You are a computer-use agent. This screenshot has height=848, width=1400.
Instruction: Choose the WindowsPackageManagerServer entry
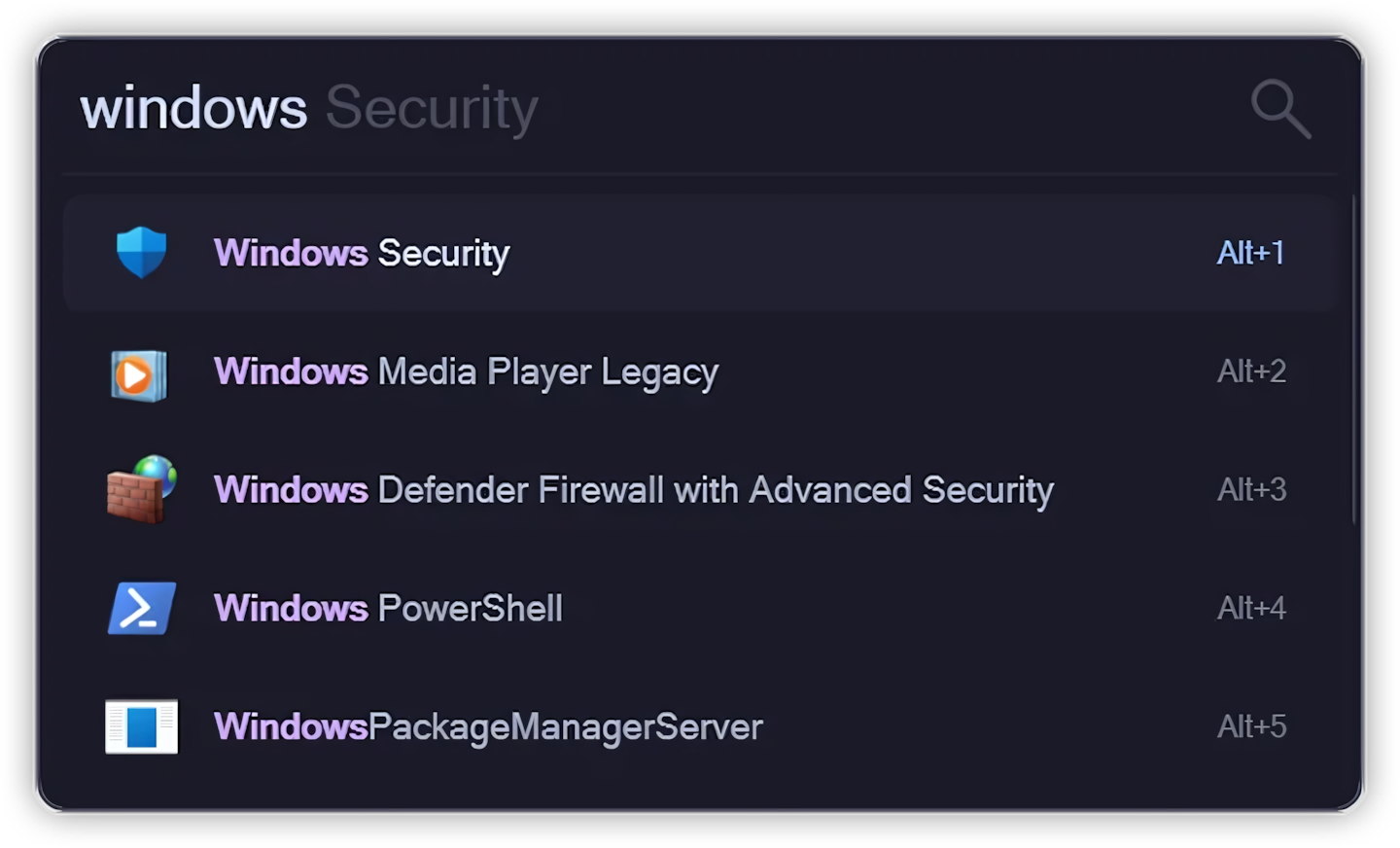[x=488, y=727]
